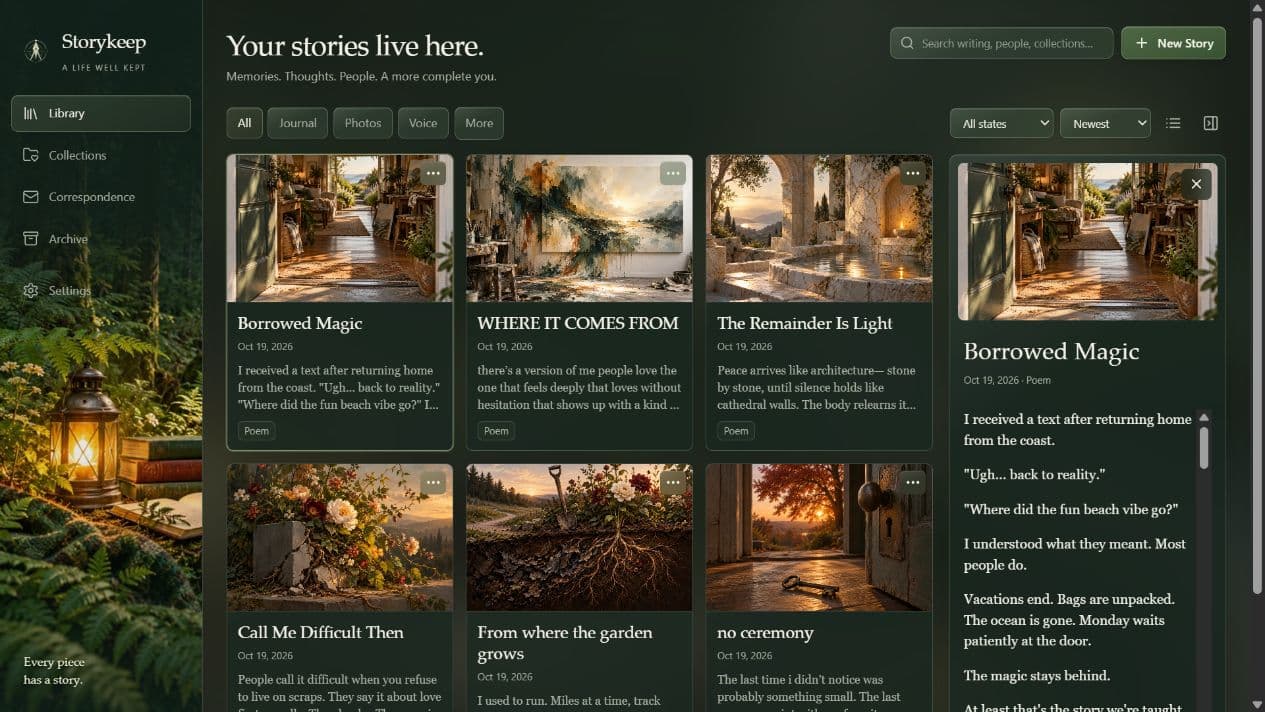Image resolution: width=1265 pixels, height=712 pixels.
Task: Click the Library books icon
Action: click(x=31, y=113)
